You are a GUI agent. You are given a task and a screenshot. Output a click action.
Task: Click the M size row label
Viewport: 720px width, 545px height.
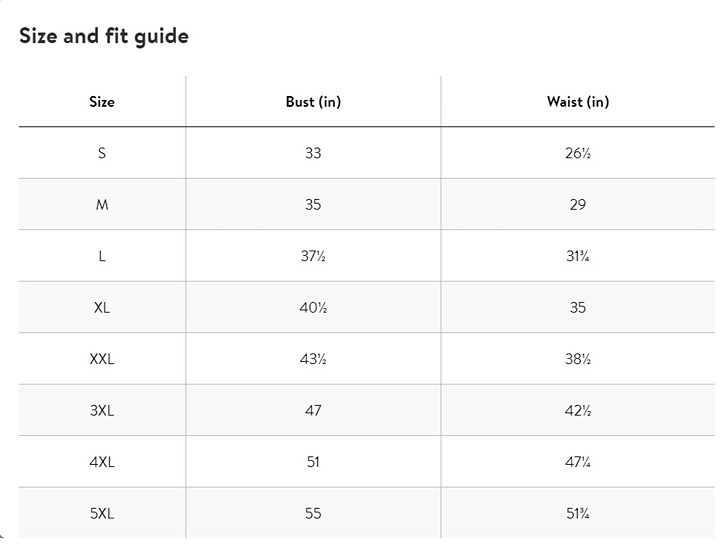(102, 204)
